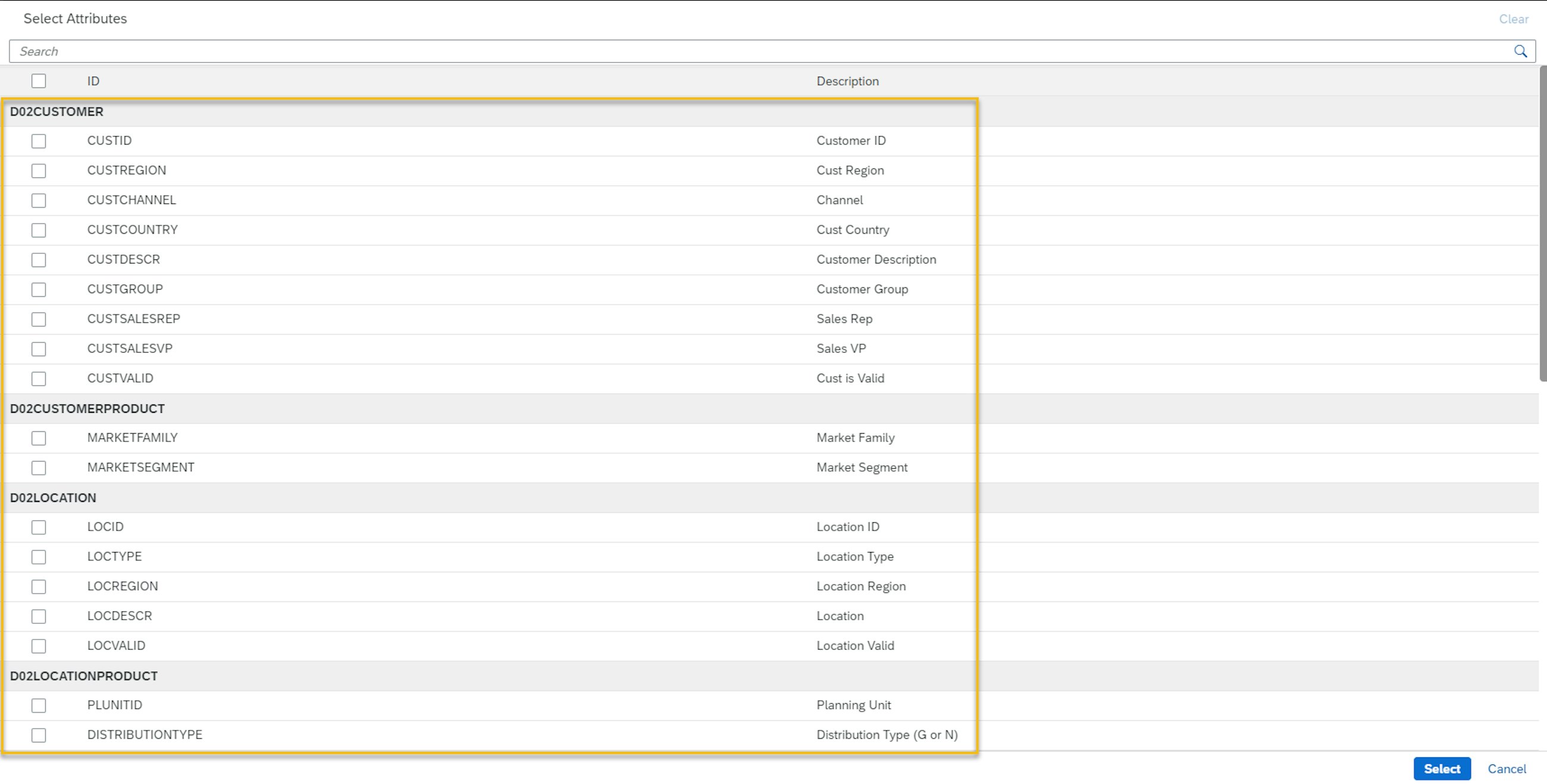Click the D02CUSTOMER group header
This screenshot has width=1547, height=784.
tap(57, 112)
